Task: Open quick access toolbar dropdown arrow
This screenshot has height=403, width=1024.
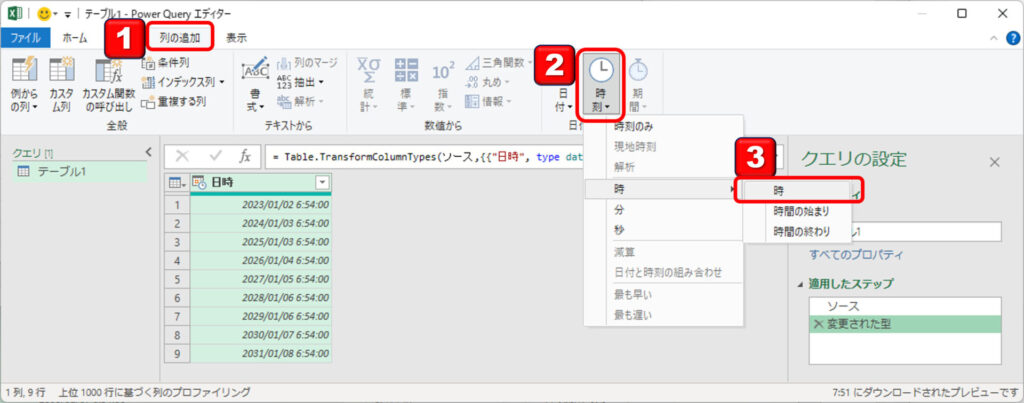Action: point(67,14)
